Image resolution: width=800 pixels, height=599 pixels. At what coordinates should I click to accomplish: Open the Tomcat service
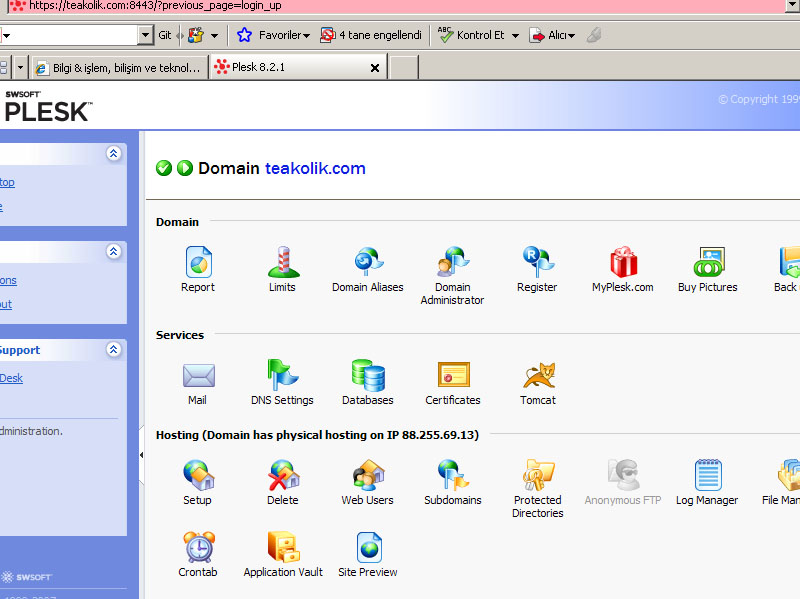[x=539, y=376]
